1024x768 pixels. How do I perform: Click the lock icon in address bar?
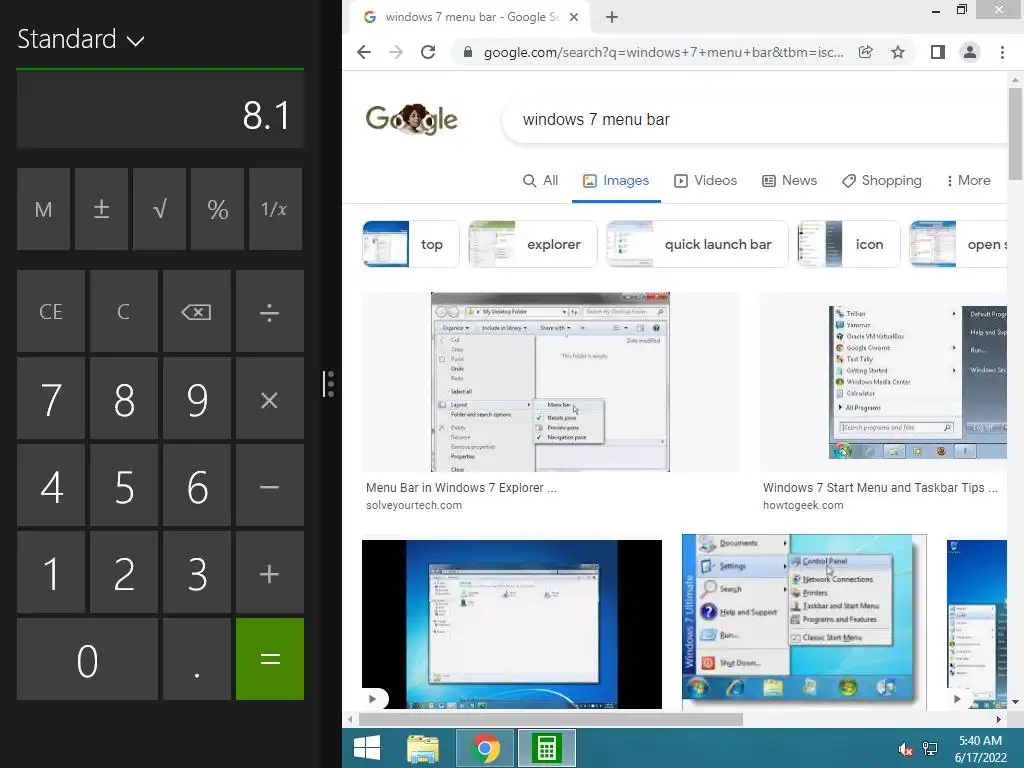coord(468,52)
